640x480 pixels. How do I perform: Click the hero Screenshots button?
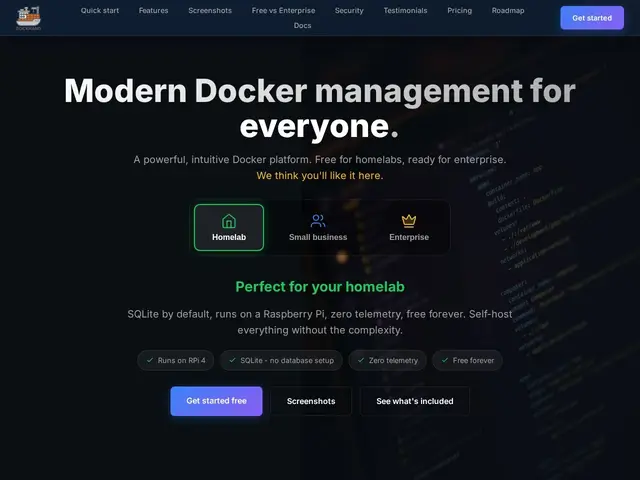(311, 401)
